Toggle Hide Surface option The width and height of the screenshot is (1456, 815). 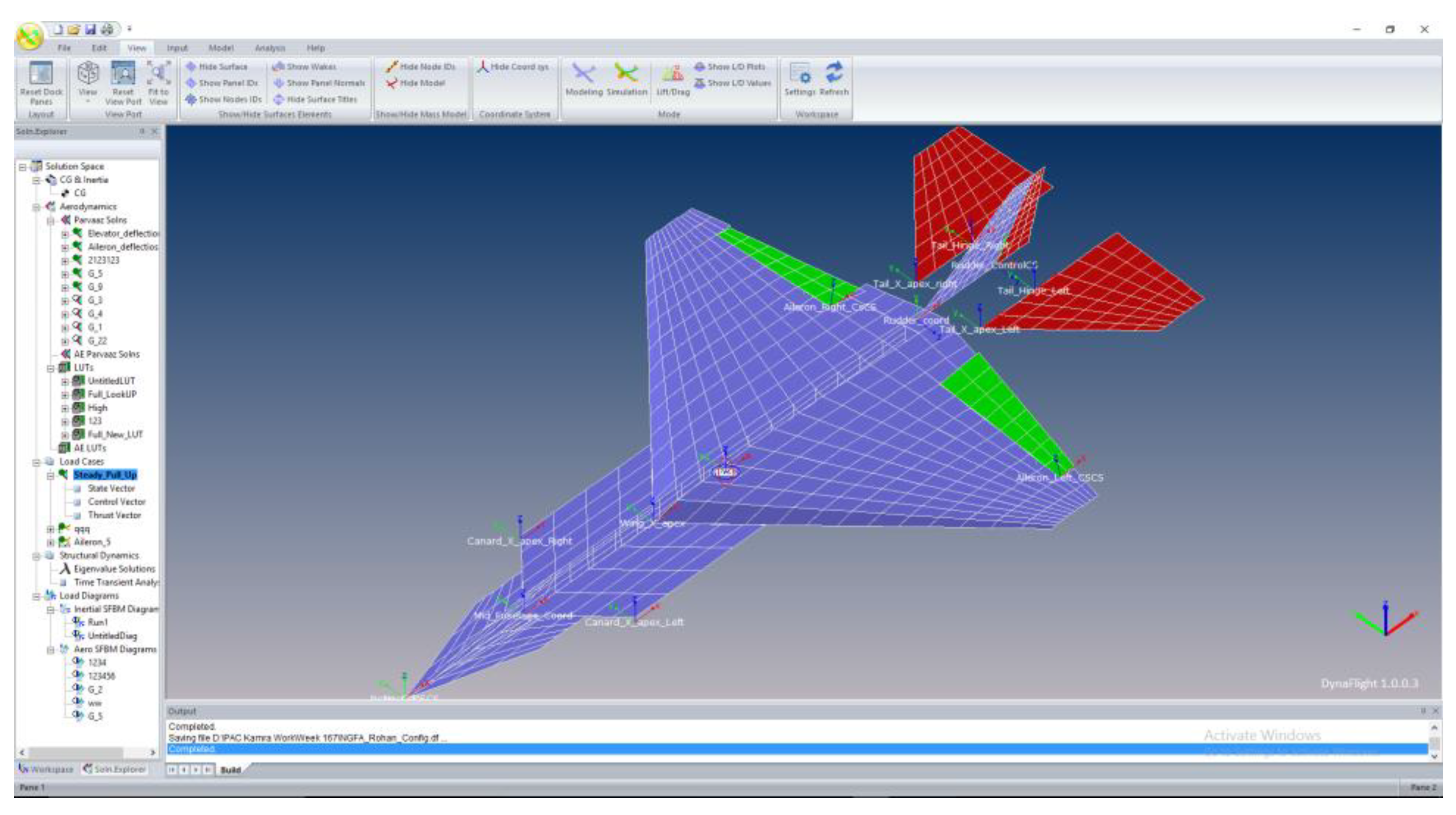click(217, 67)
